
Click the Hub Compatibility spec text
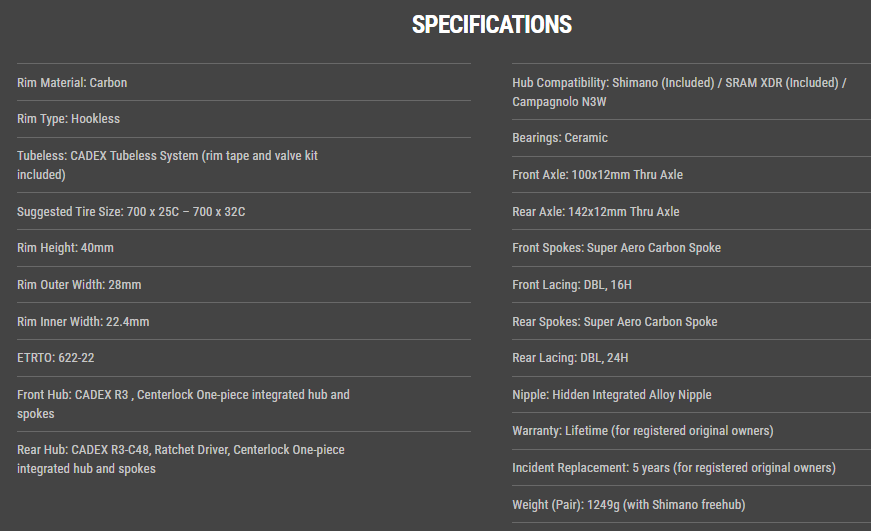point(679,92)
